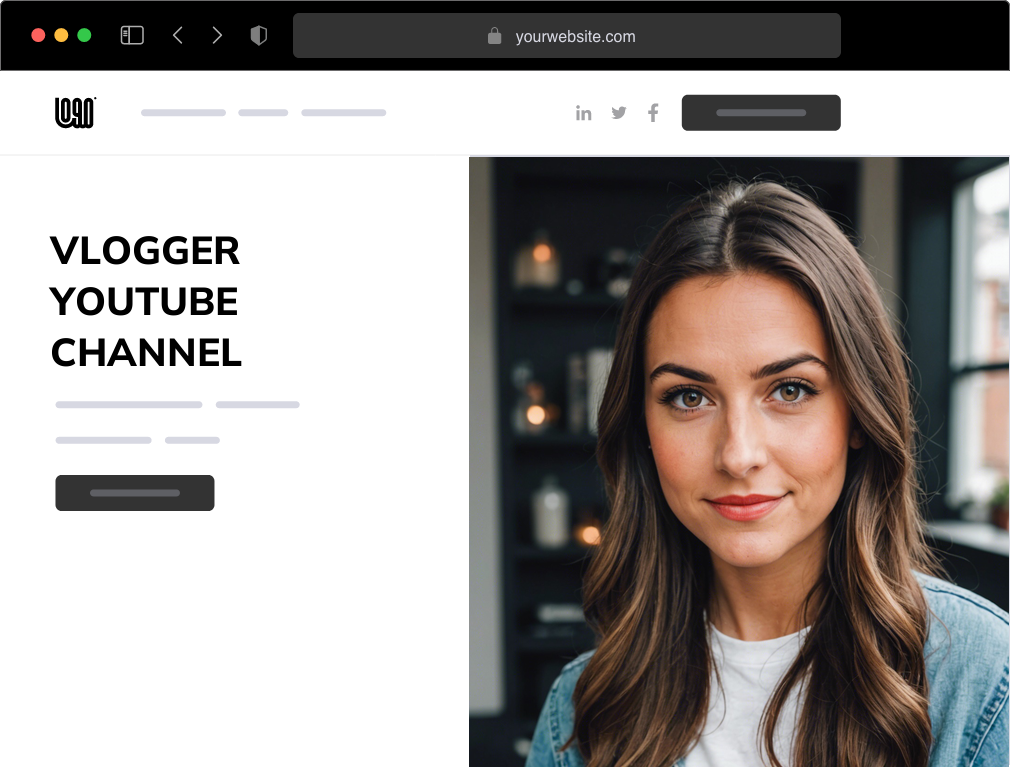
Task: Click the LinkedIn social icon
Action: click(x=584, y=112)
